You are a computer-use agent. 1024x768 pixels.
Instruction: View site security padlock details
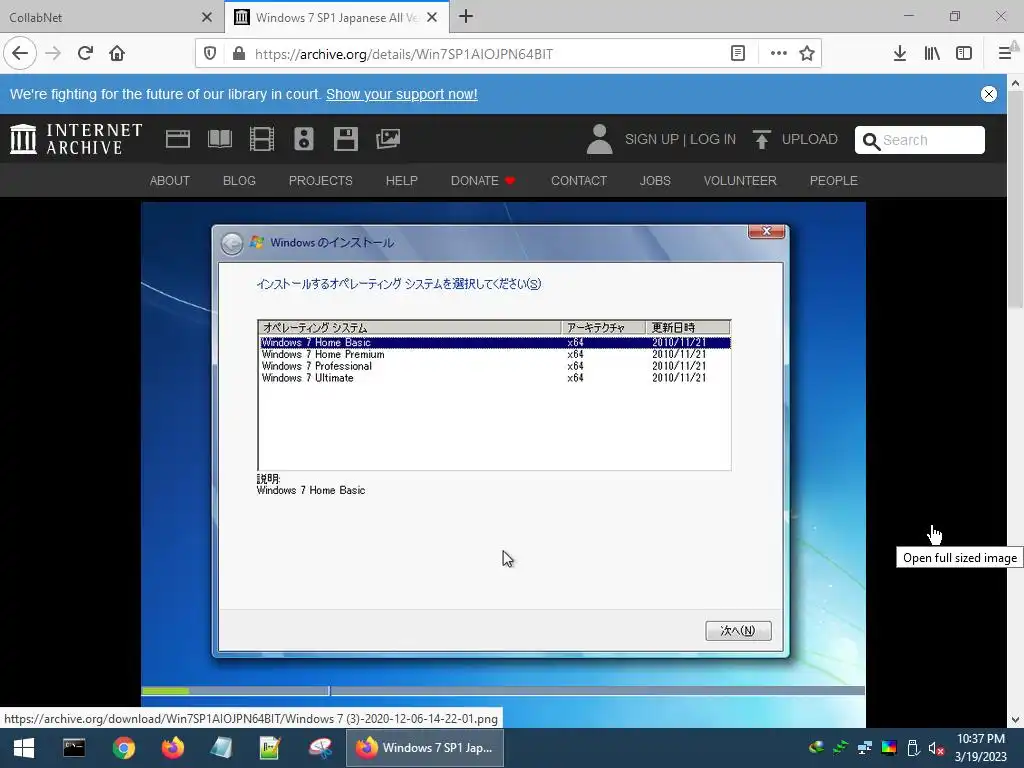[239, 54]
